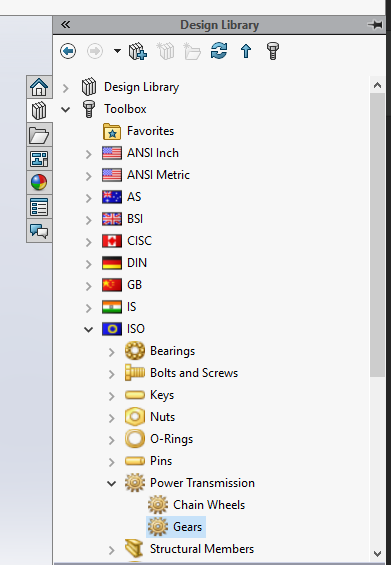This screenshot has width=391, height=565.
Task: Open SOLIDWORKS Resources home tab
Action: (39, 87)
